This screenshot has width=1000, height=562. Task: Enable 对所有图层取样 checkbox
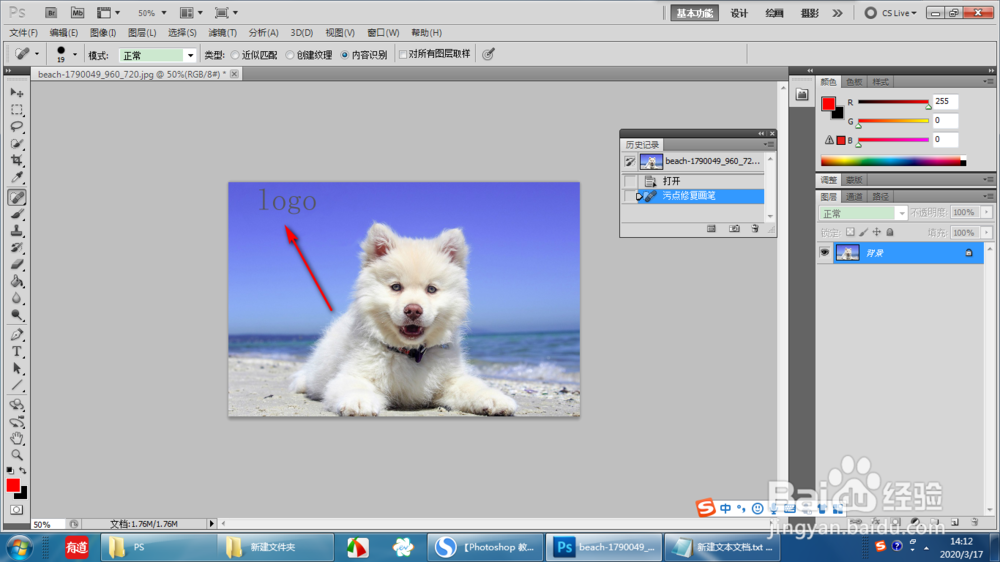[x=403, y=55]
